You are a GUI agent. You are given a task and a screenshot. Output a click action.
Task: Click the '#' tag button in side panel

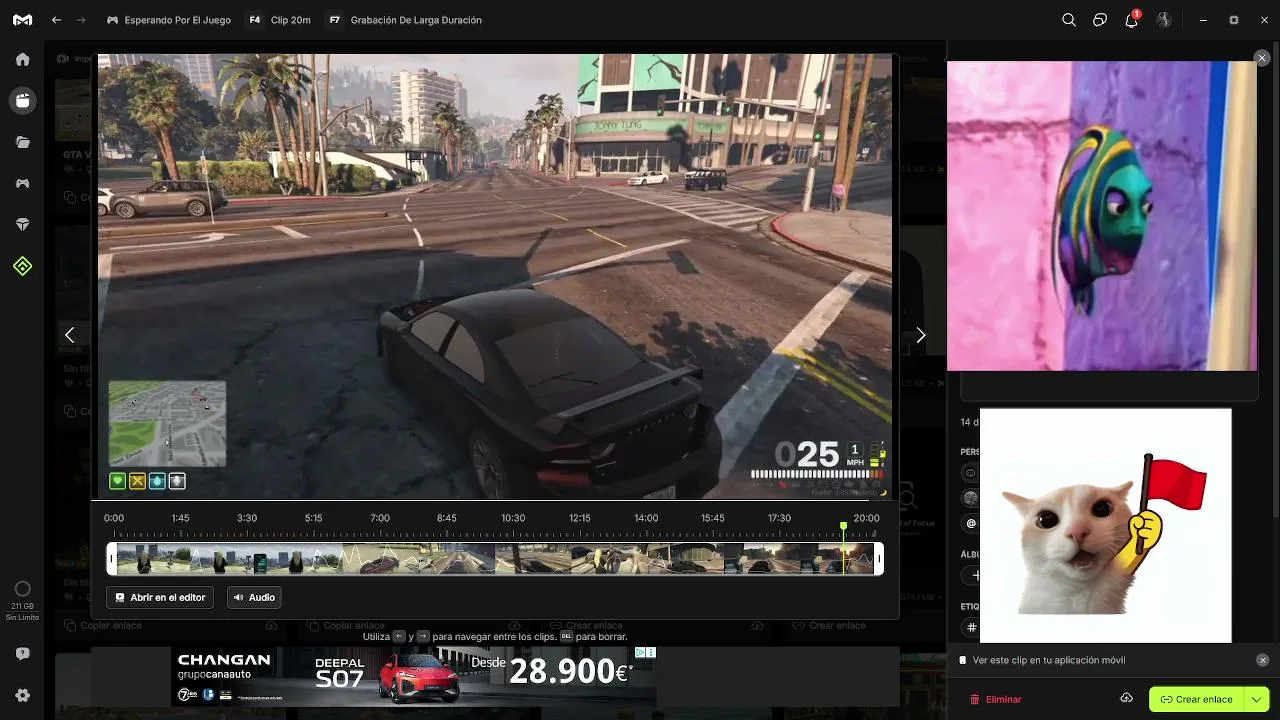pyautogui.click(x=970, y=627)
